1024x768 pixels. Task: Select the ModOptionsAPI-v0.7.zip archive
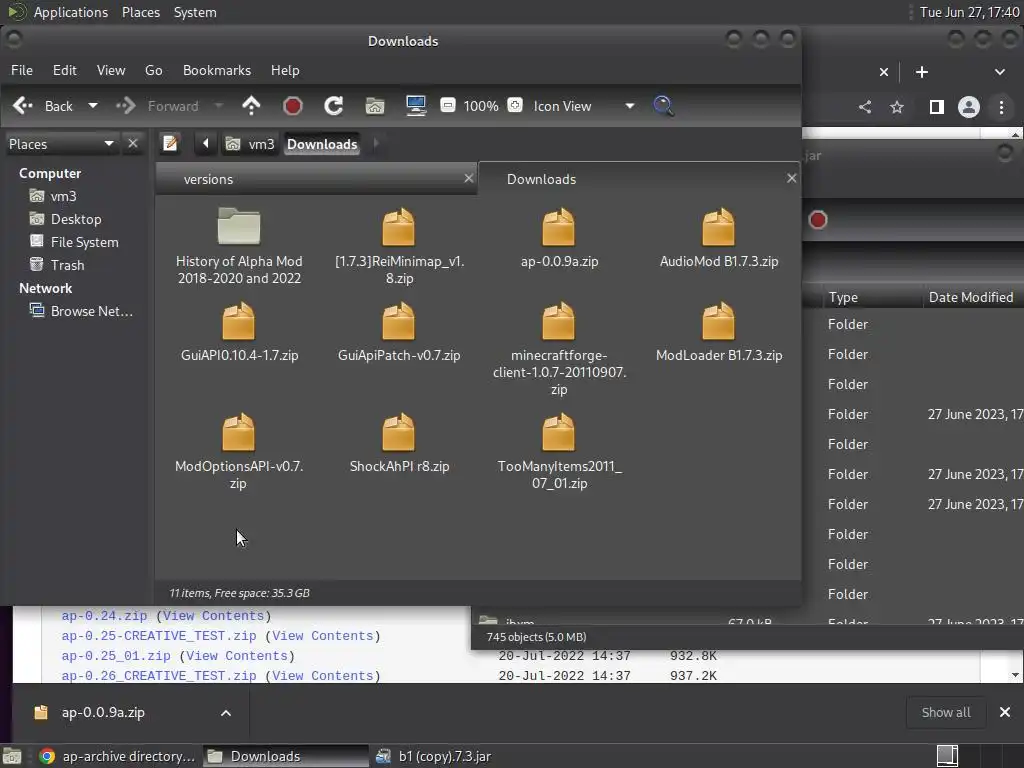pyautogui.click(x=239, y=451)
